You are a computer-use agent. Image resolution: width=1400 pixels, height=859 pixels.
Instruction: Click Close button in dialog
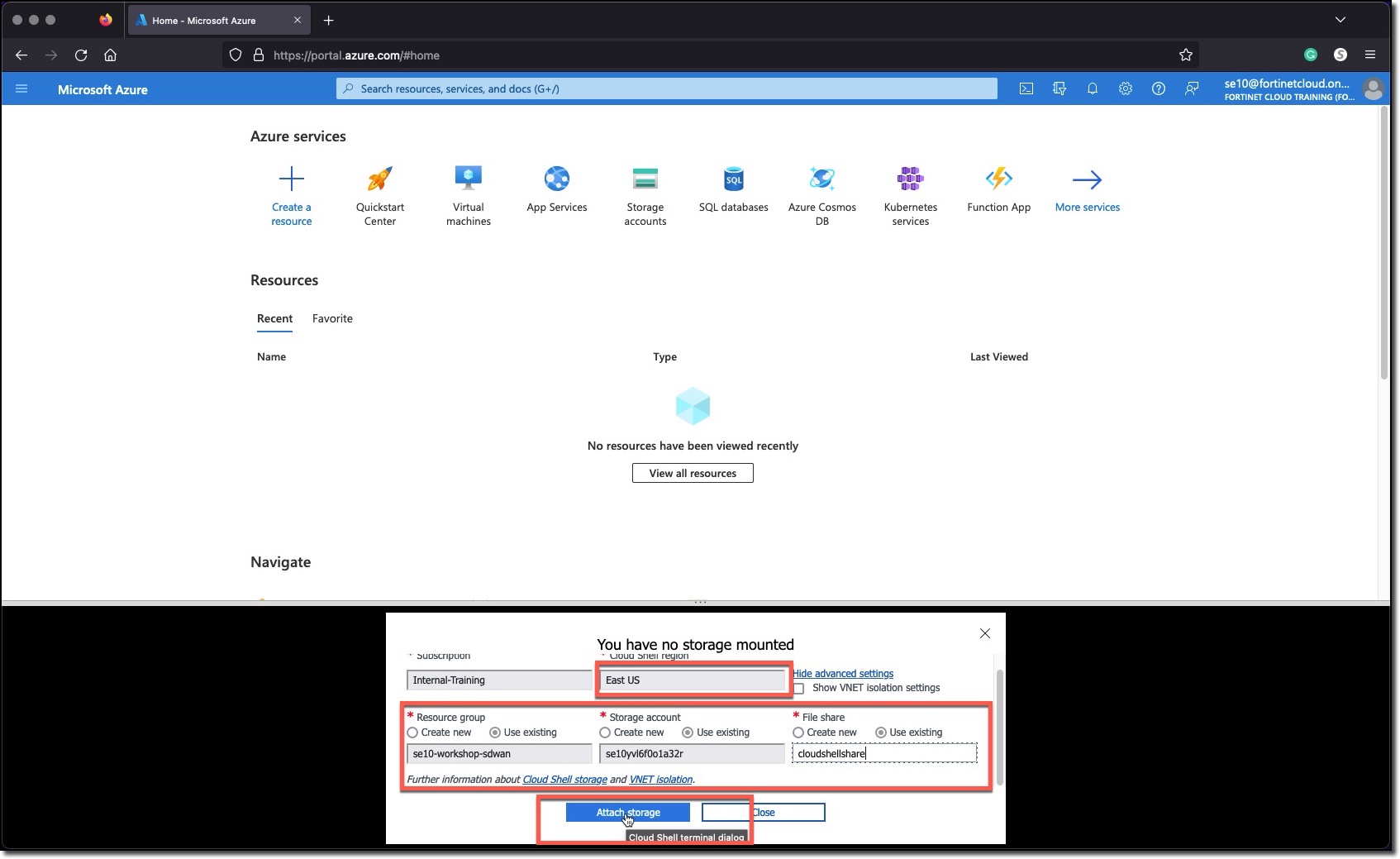point(763,813)
